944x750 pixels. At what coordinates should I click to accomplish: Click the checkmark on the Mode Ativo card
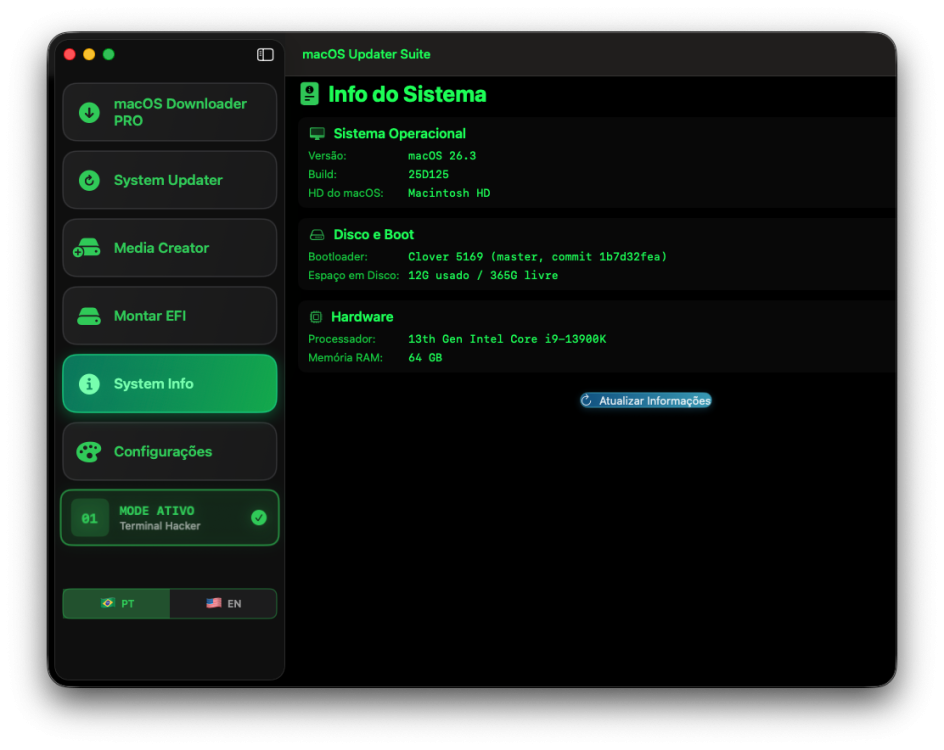(259, 518)
